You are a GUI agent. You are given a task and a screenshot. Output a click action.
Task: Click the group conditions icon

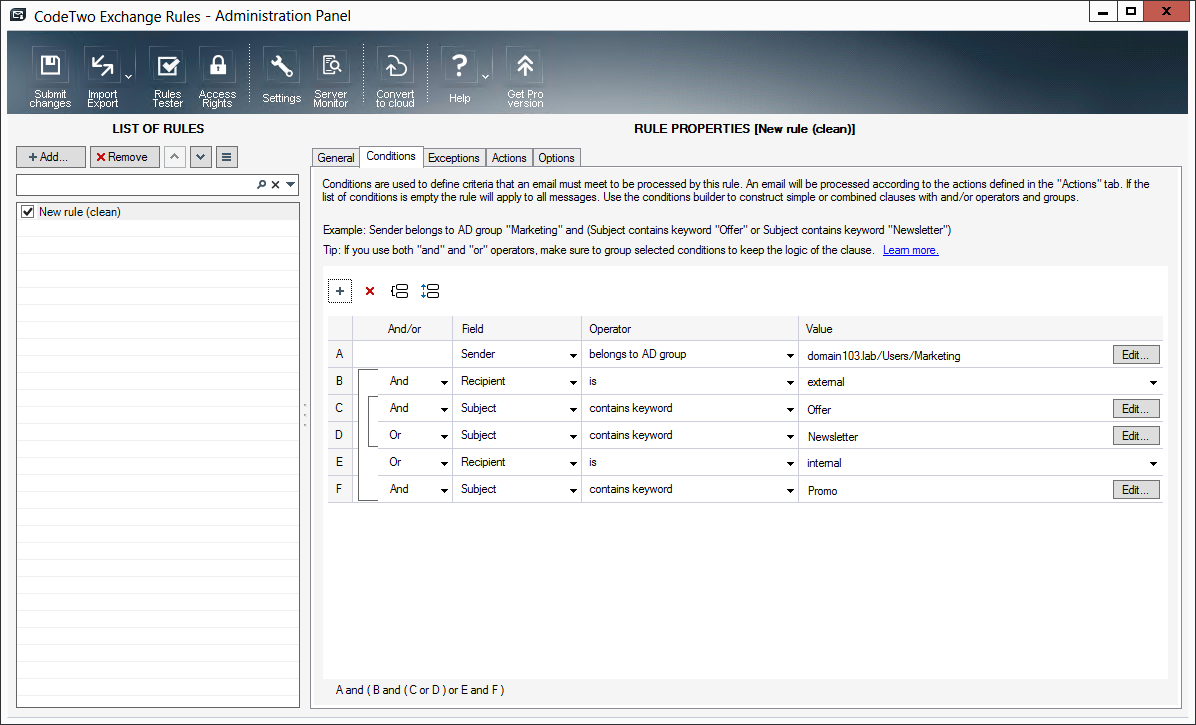[x=400, y=291]
